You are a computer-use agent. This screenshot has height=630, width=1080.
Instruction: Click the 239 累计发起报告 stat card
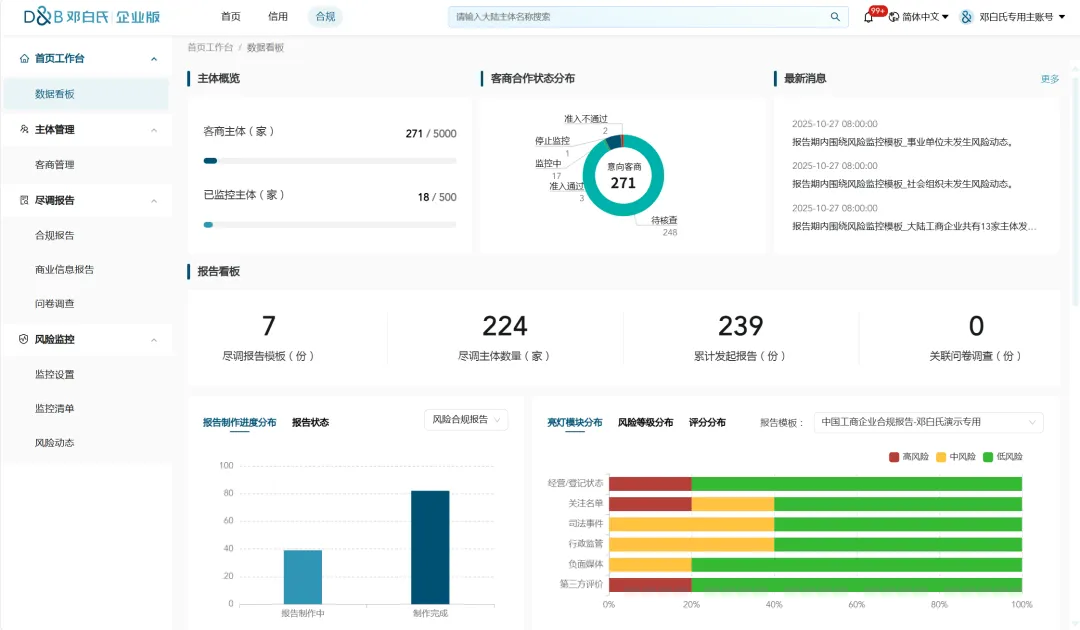pos(740,337)
